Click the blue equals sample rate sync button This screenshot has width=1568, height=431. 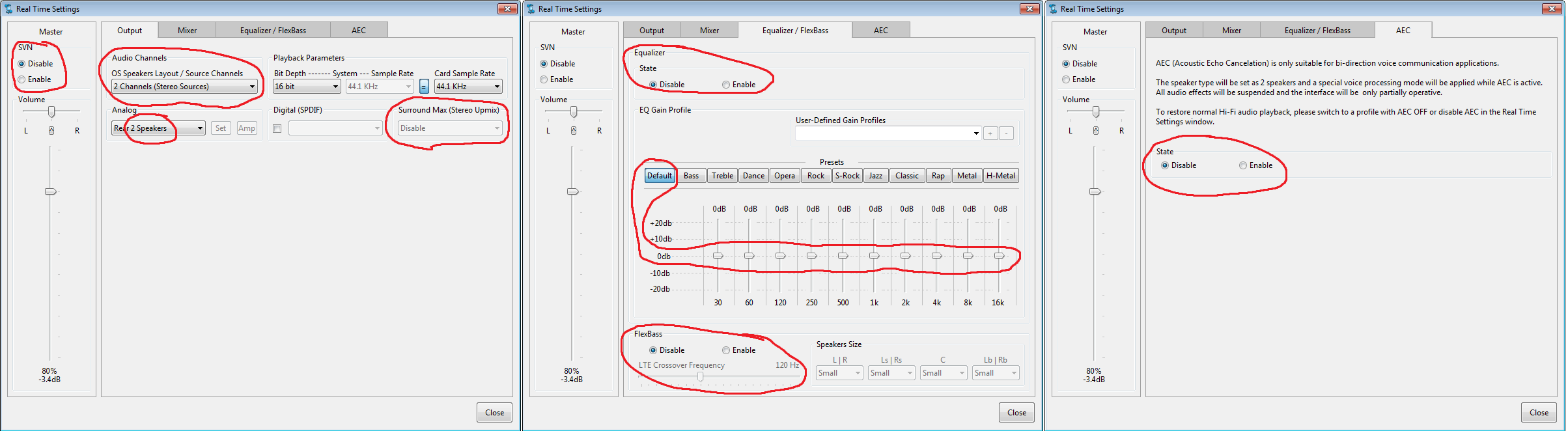pos(424,87)
